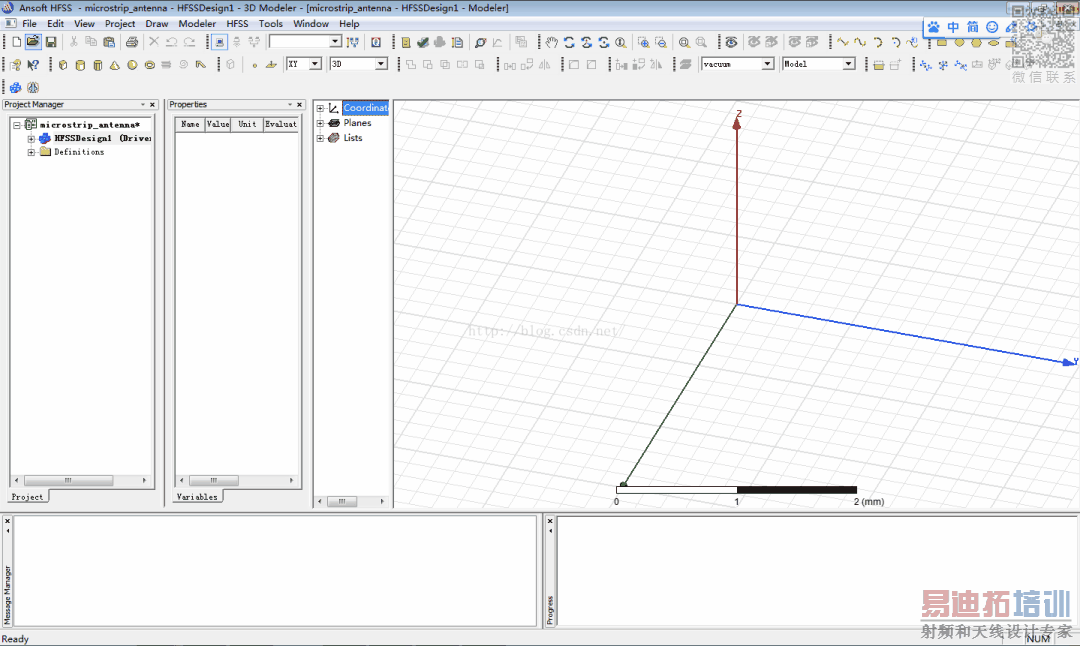
Task: Select the Draw box tool
Action: 63,65
